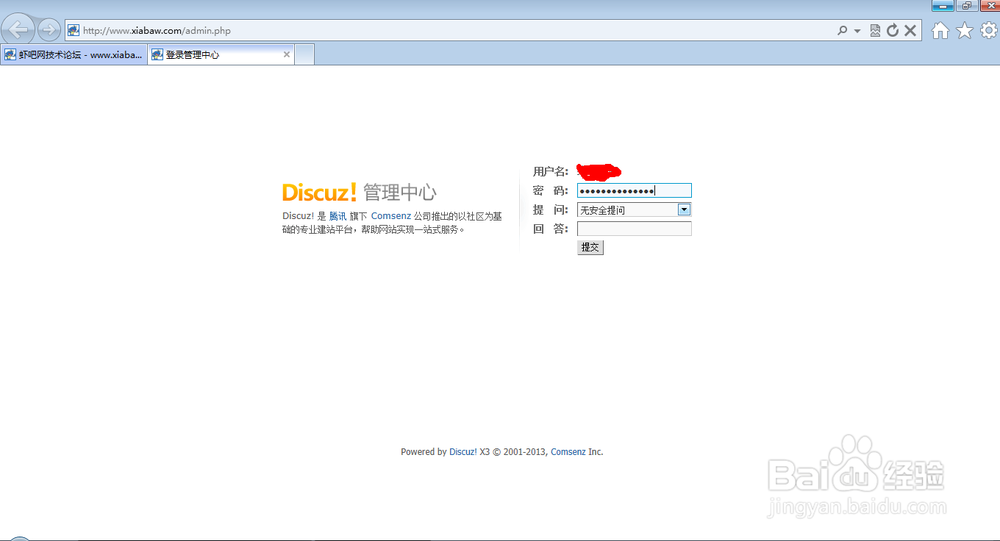Image resolution: width=1000 pixels, height=541 pixels.
Task: Open browser Tools gear icon
Action: pyautogui.click(x=989, y=30)
